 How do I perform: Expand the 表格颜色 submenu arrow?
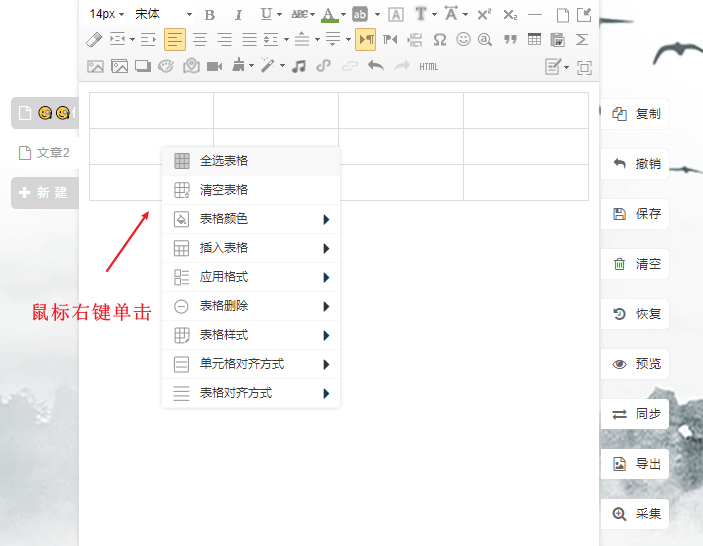coord(326,219)
